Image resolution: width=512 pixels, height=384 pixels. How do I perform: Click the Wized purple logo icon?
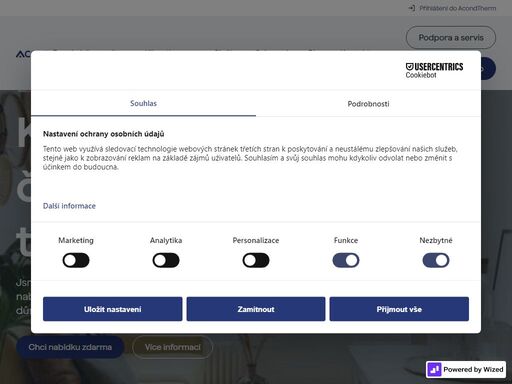pos(434,369)
